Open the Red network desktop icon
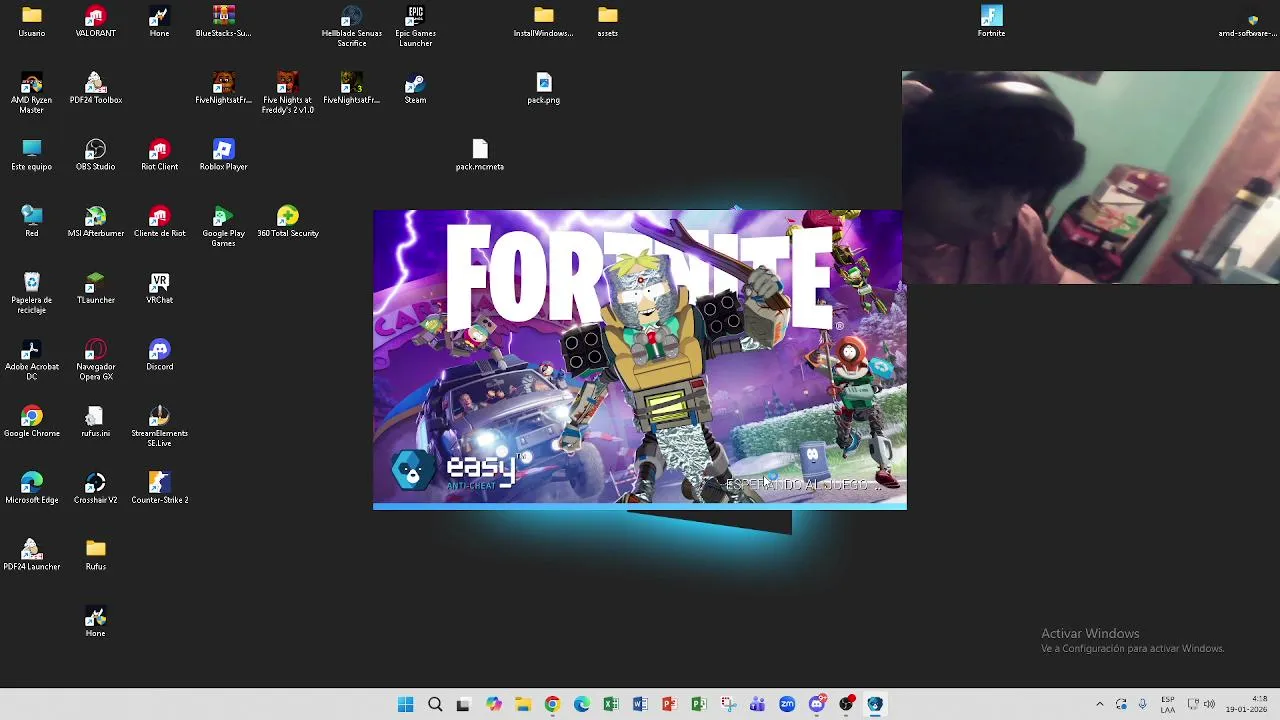 click(x=31, y=222)
